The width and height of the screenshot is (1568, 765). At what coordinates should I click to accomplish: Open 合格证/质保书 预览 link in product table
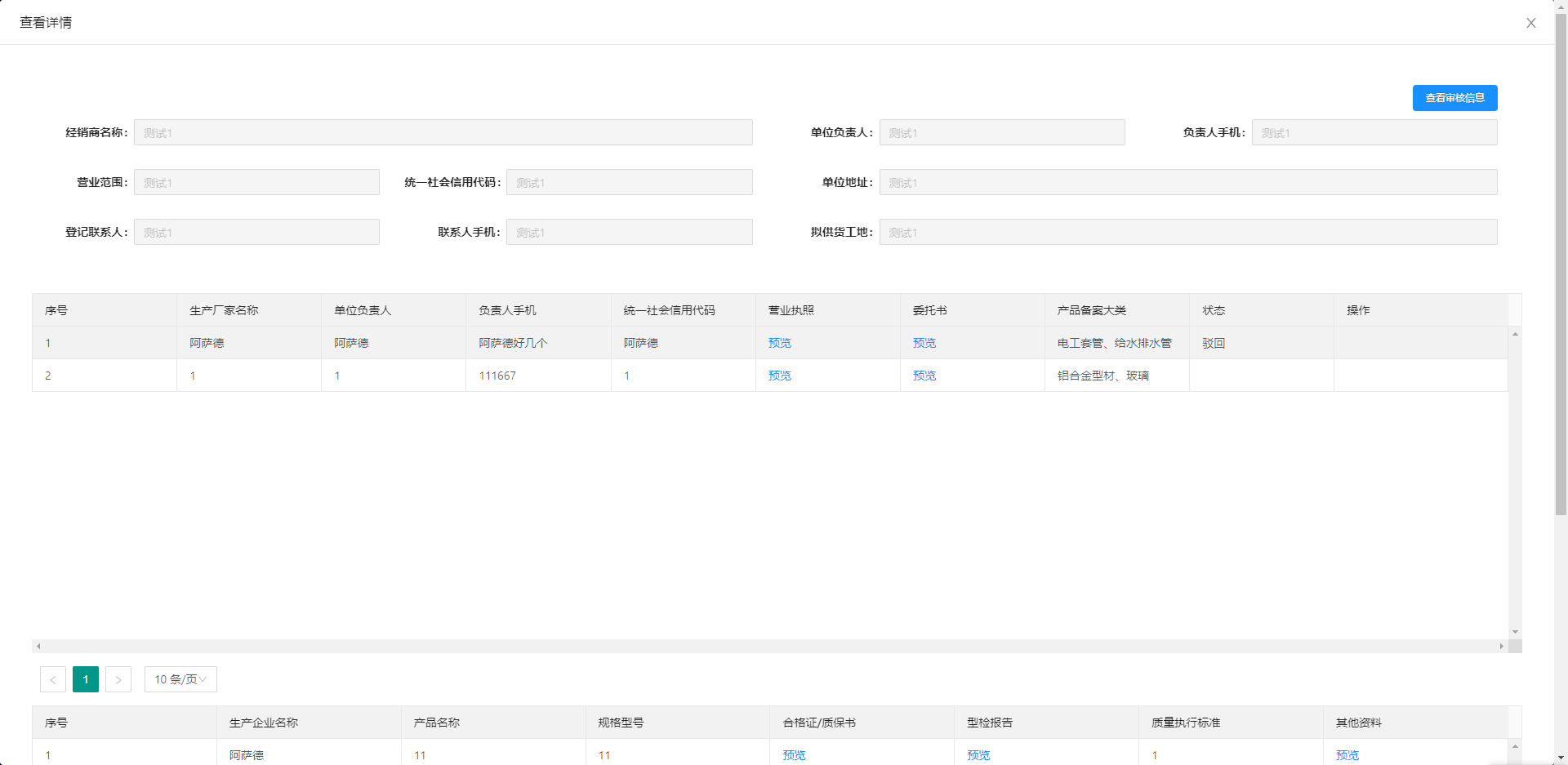coord(794,755)
